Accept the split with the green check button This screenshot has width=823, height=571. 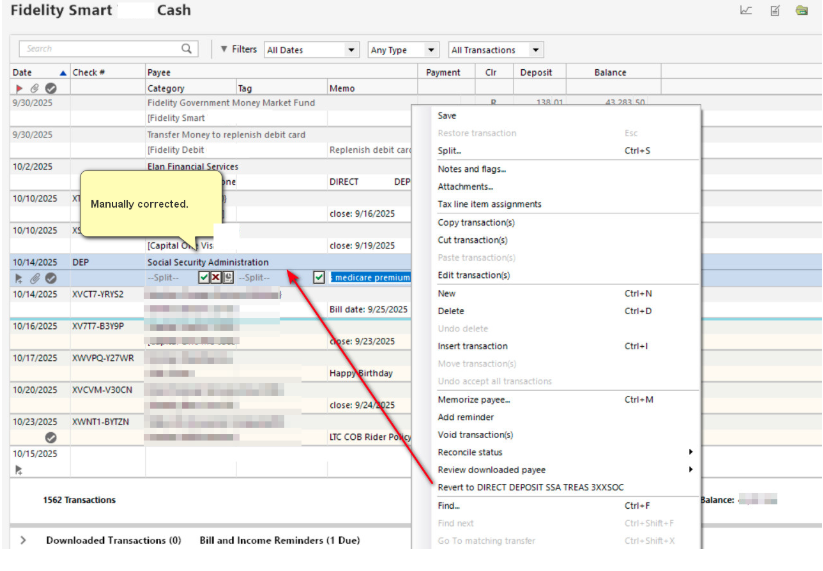click(204, 277)
